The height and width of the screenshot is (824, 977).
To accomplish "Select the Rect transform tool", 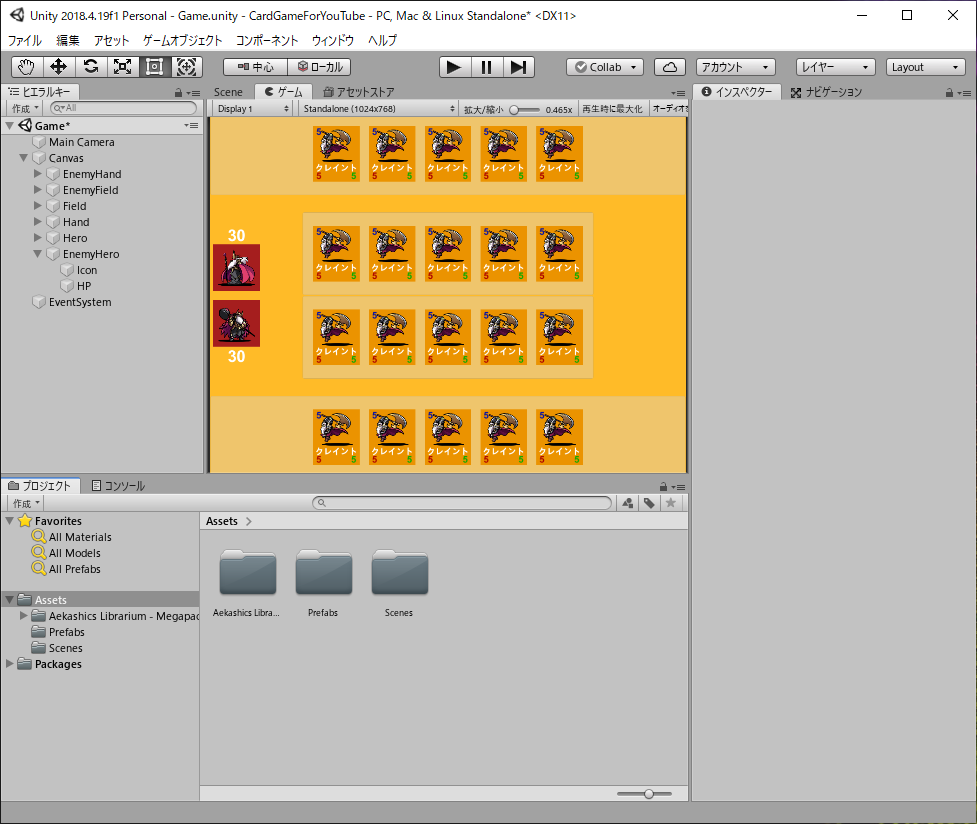I will [x=155, y=67].
